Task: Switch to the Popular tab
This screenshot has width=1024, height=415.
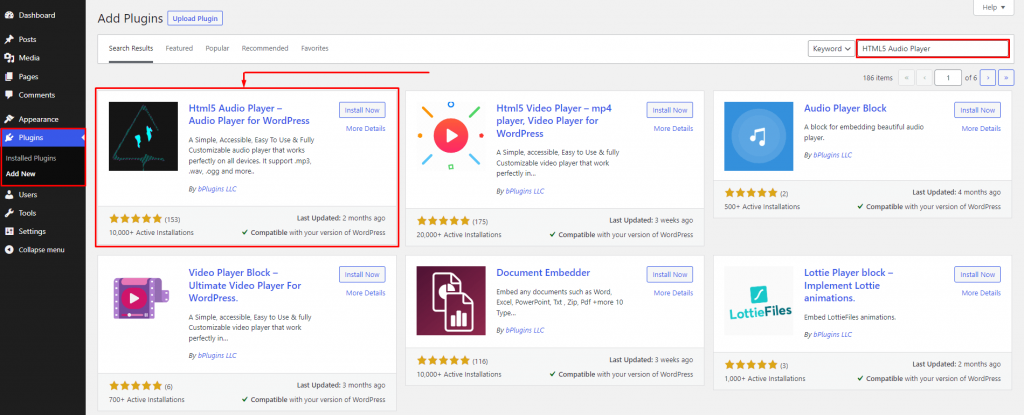Action: [217, 48]
